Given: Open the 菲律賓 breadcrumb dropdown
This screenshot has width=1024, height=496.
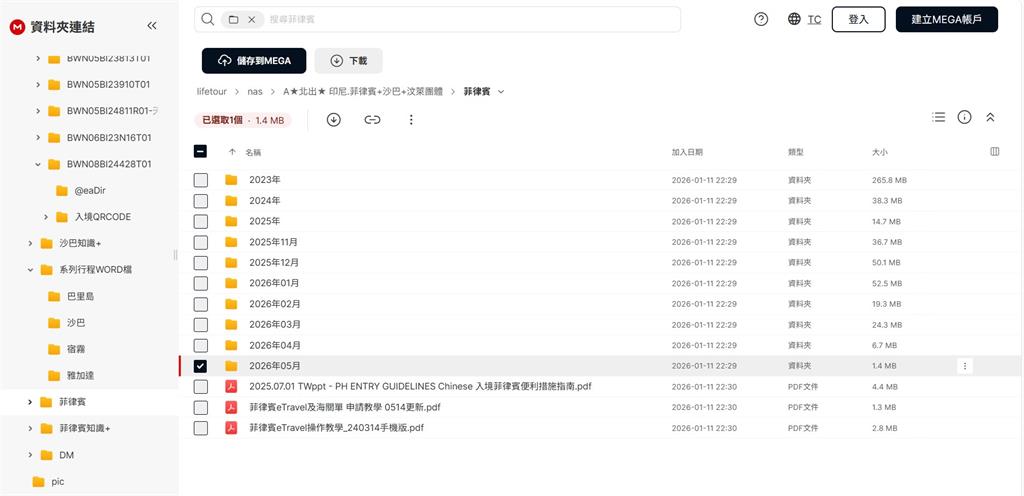Looking at the screenshot, I should [501, 92].
